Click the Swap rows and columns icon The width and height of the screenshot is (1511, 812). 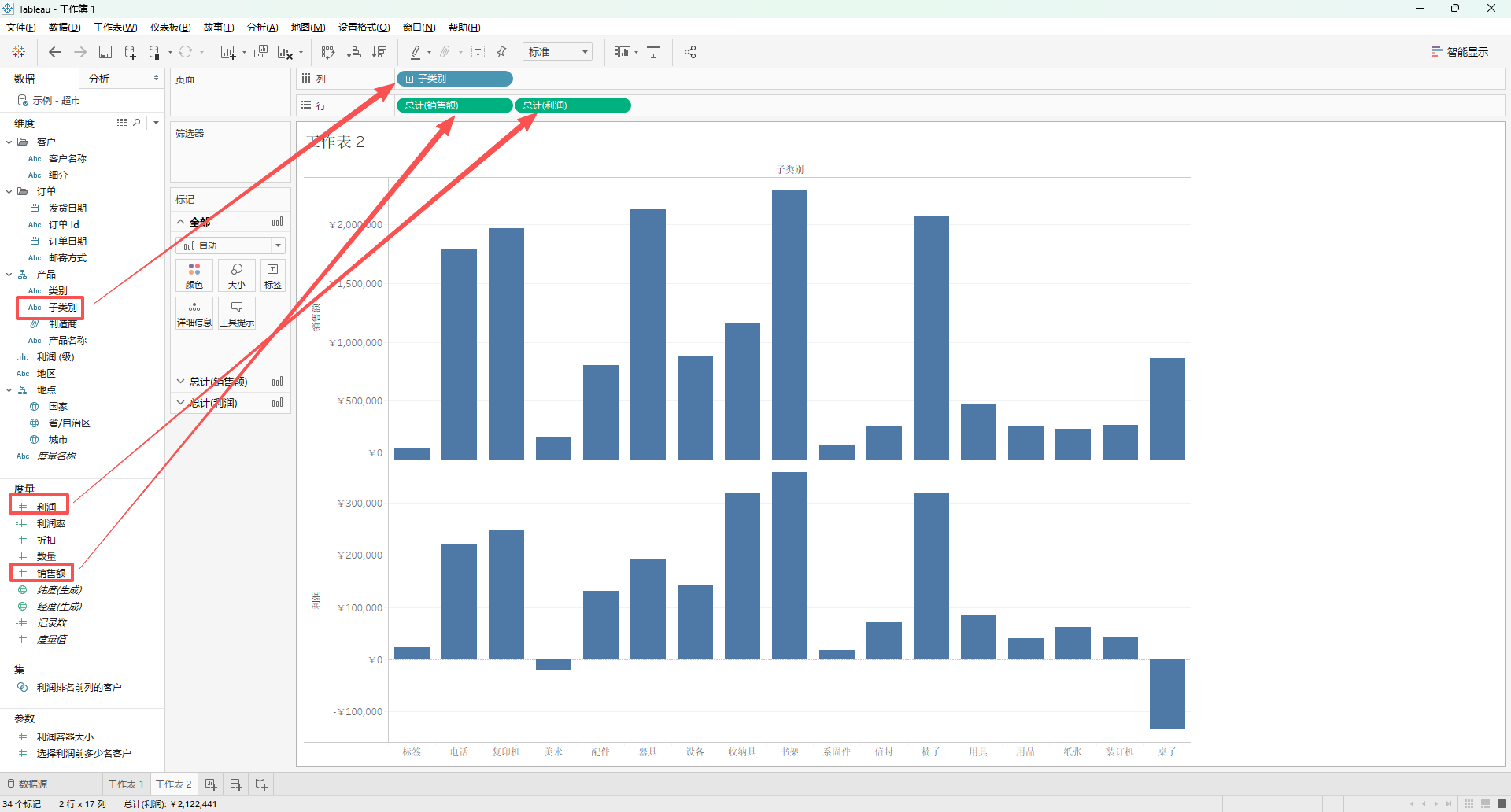tap(328, 52)
